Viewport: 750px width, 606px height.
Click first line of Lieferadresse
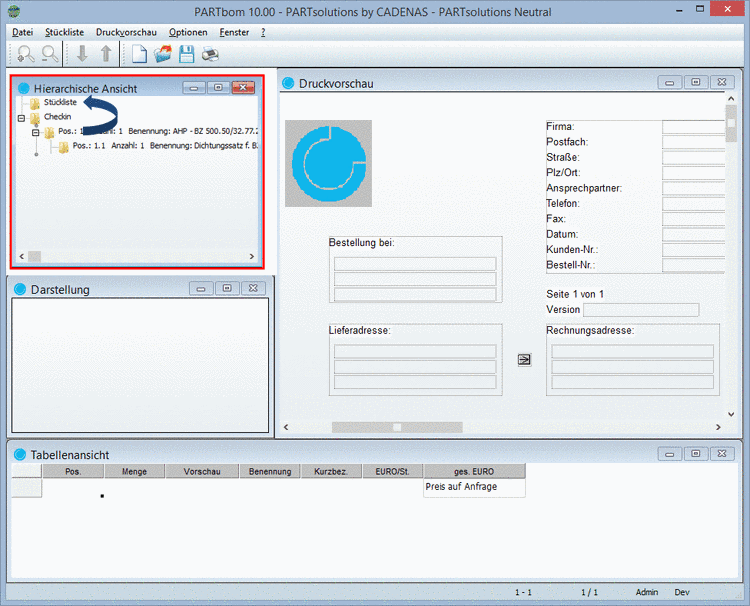pos(415,352)
